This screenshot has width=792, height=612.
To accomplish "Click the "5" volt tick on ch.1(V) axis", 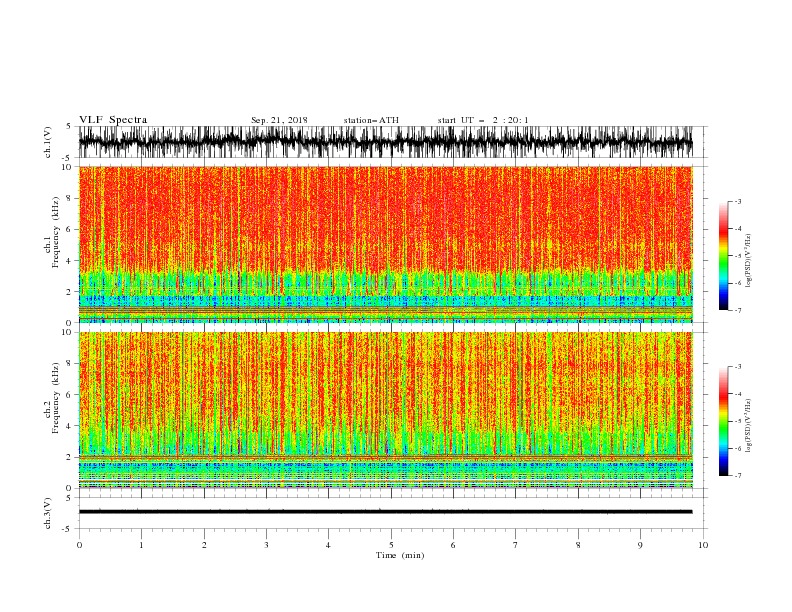I will [69, 126].
